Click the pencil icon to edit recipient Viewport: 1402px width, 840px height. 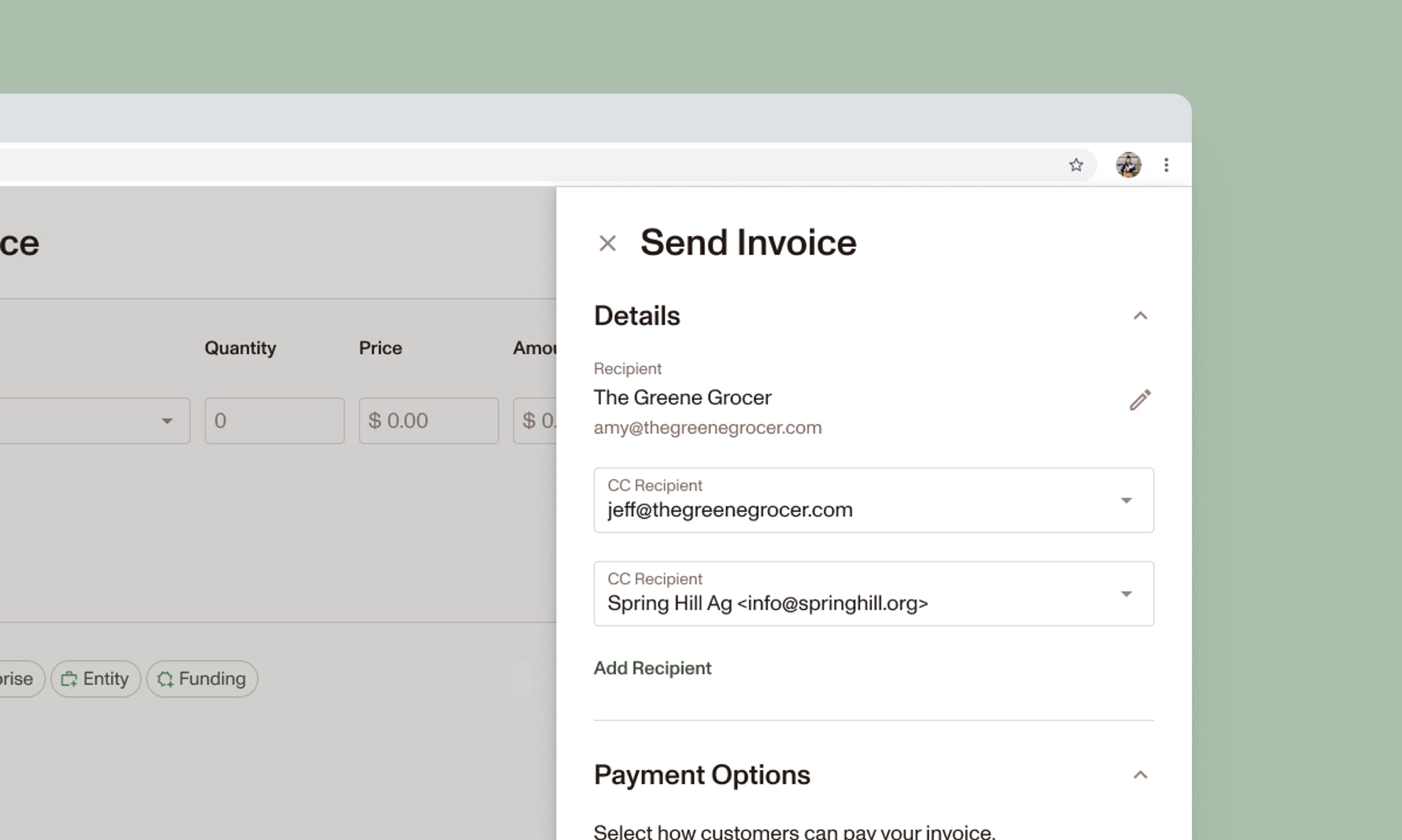point(1140,400)
